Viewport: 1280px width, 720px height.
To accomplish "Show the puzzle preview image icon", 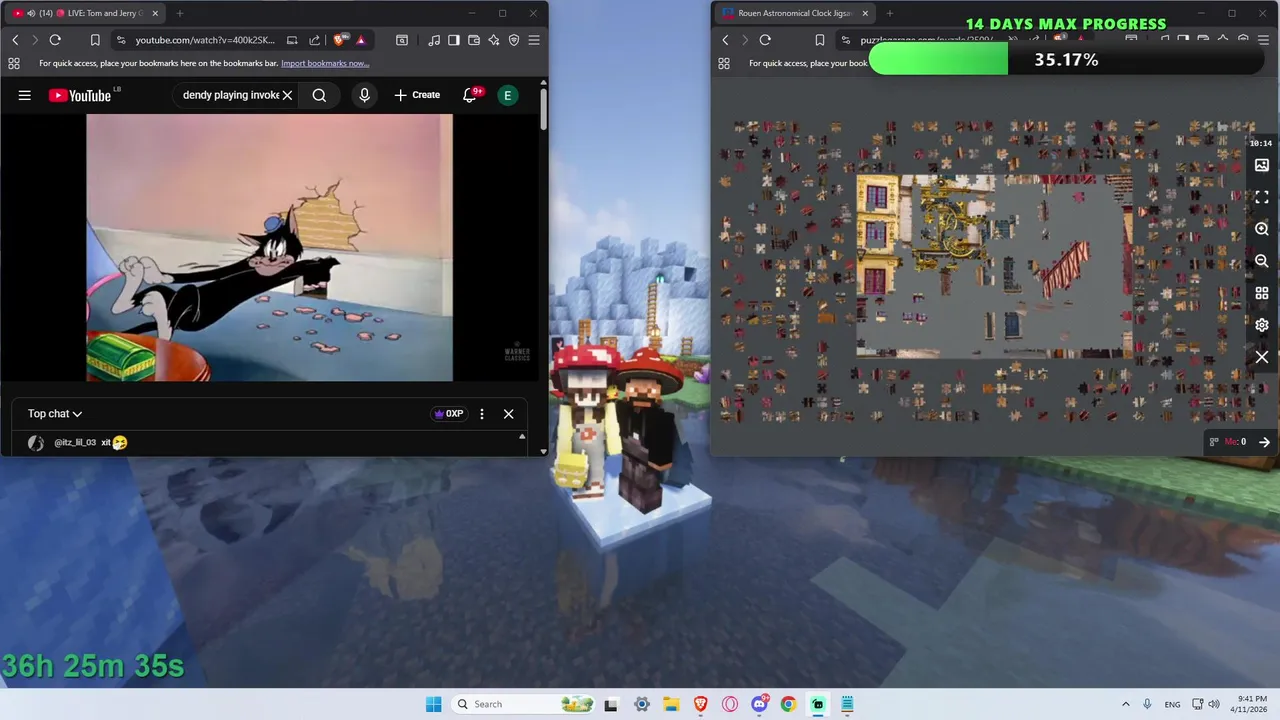I will tap(1262, 165).
